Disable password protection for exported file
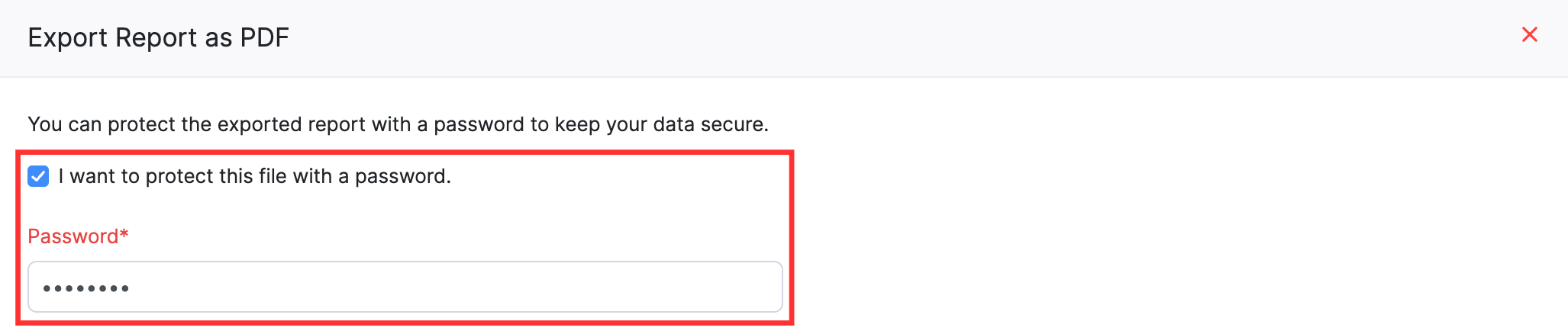 click(38, 176)
